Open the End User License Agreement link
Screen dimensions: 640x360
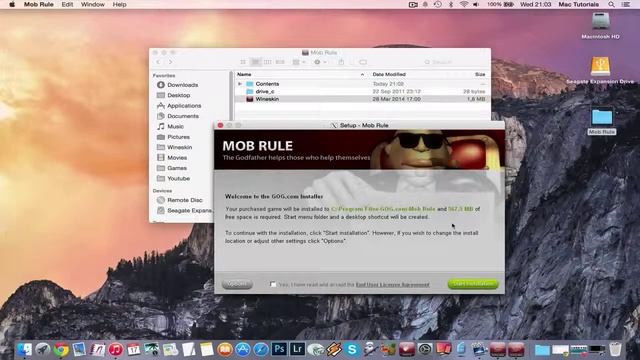tap(392, 284)
